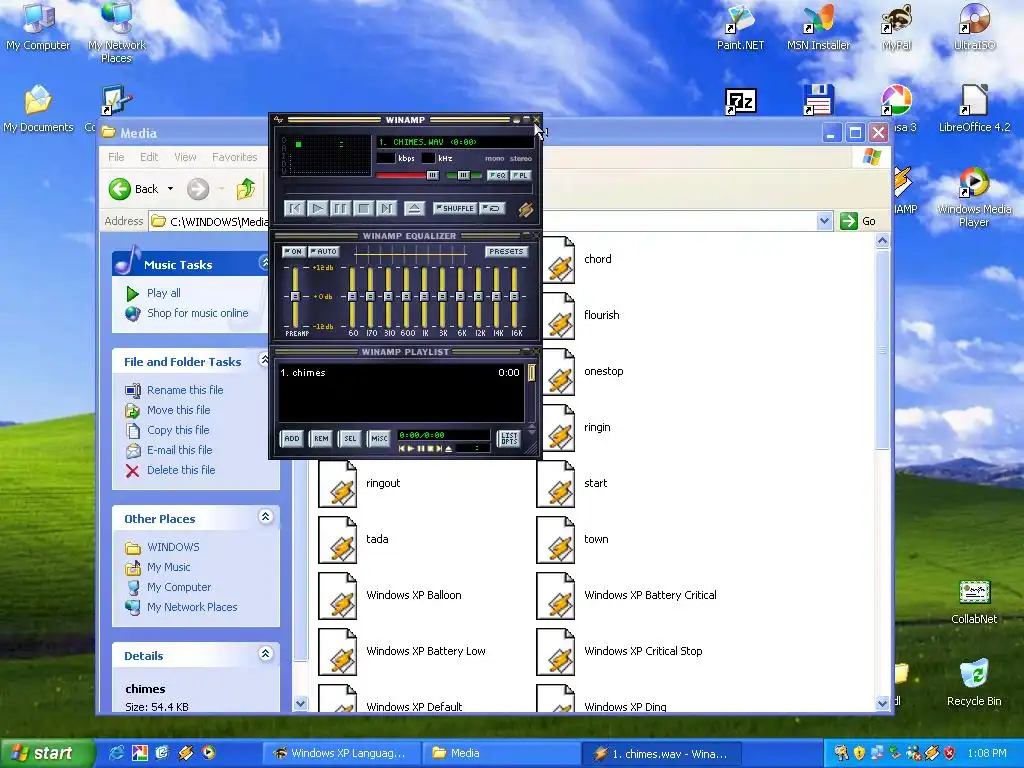Click the playlist ADD button

click(292, 438)
